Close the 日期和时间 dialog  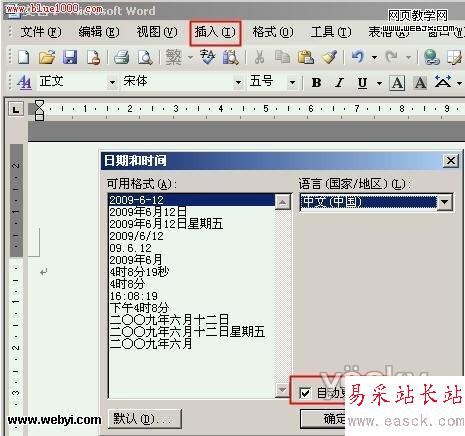point(451,161)
